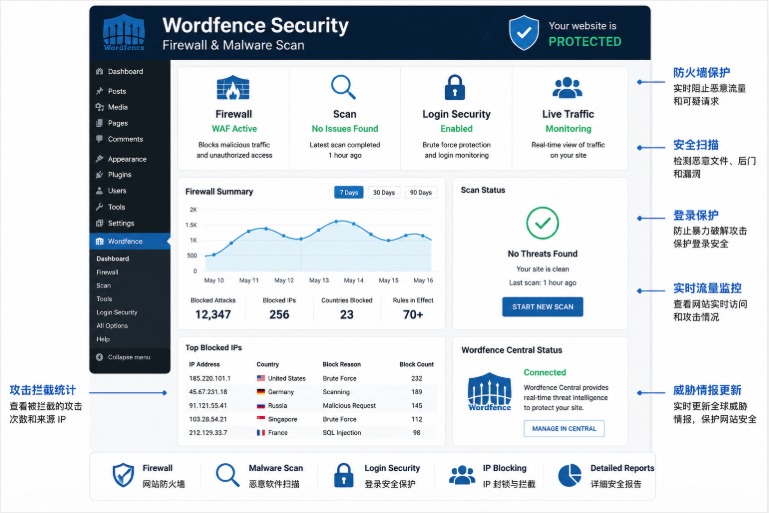Click the protected shield checkmark icon

[x=524, y=32]
